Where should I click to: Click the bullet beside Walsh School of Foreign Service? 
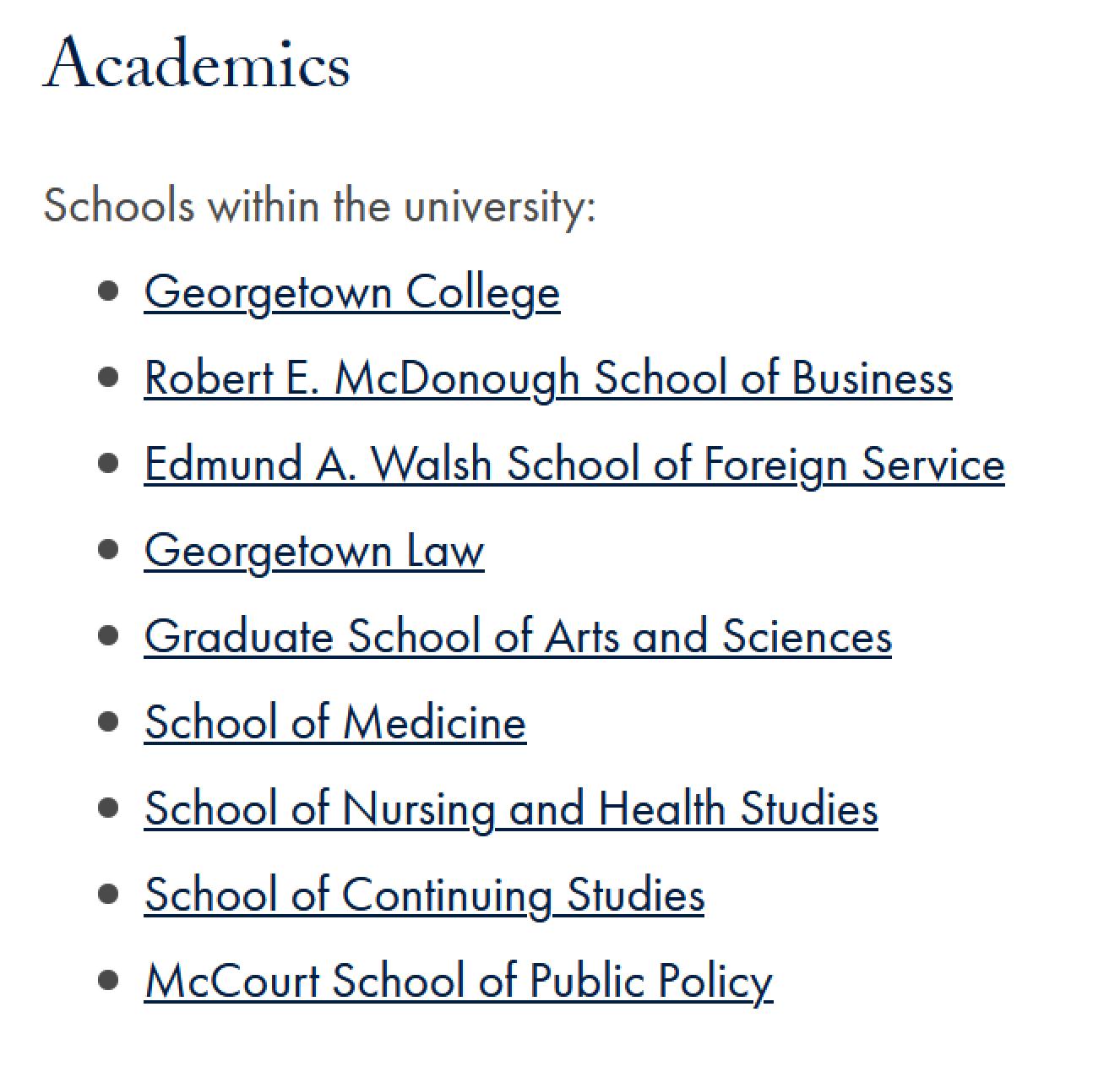point(108,463)
